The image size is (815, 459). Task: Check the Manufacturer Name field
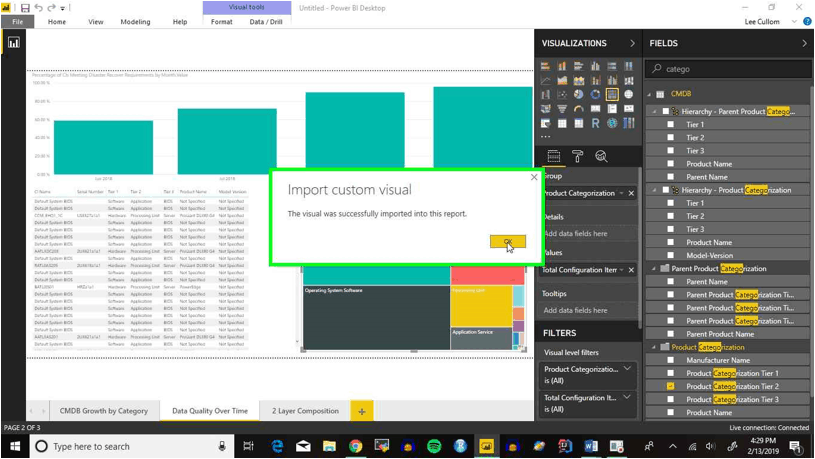671,360
